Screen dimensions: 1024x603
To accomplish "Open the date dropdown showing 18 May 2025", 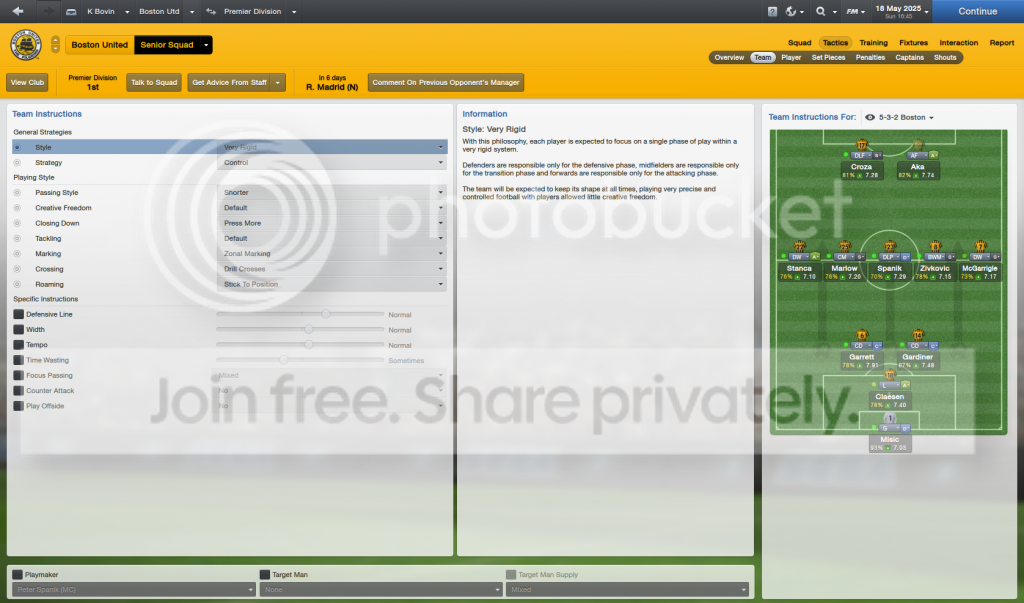I will pos(901,11).
